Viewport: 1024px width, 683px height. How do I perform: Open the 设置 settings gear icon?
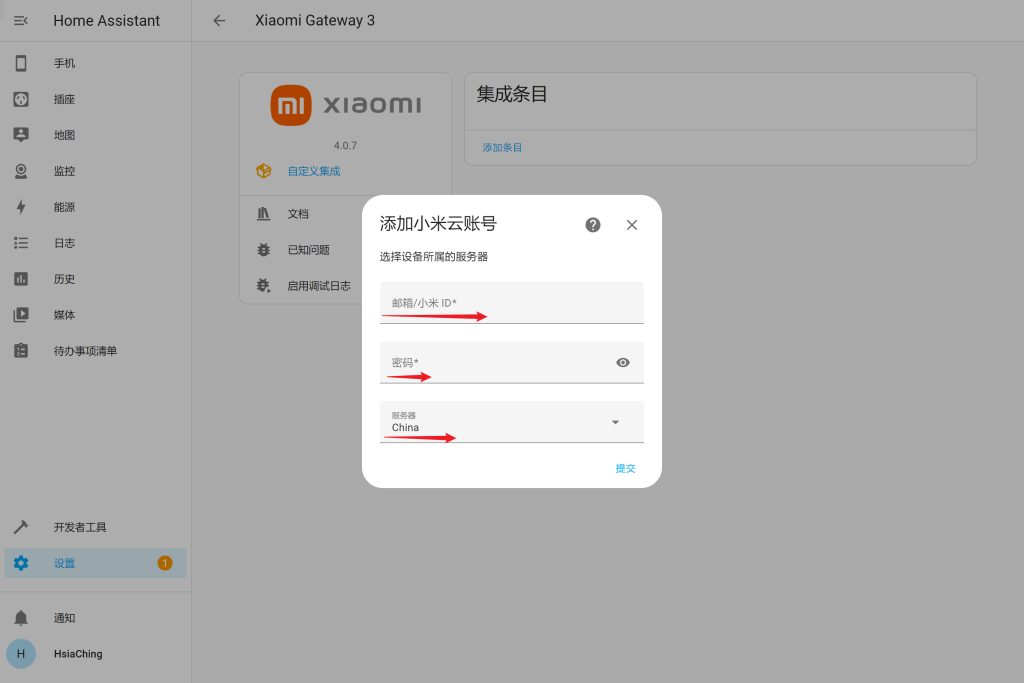(x=21, y=563)
